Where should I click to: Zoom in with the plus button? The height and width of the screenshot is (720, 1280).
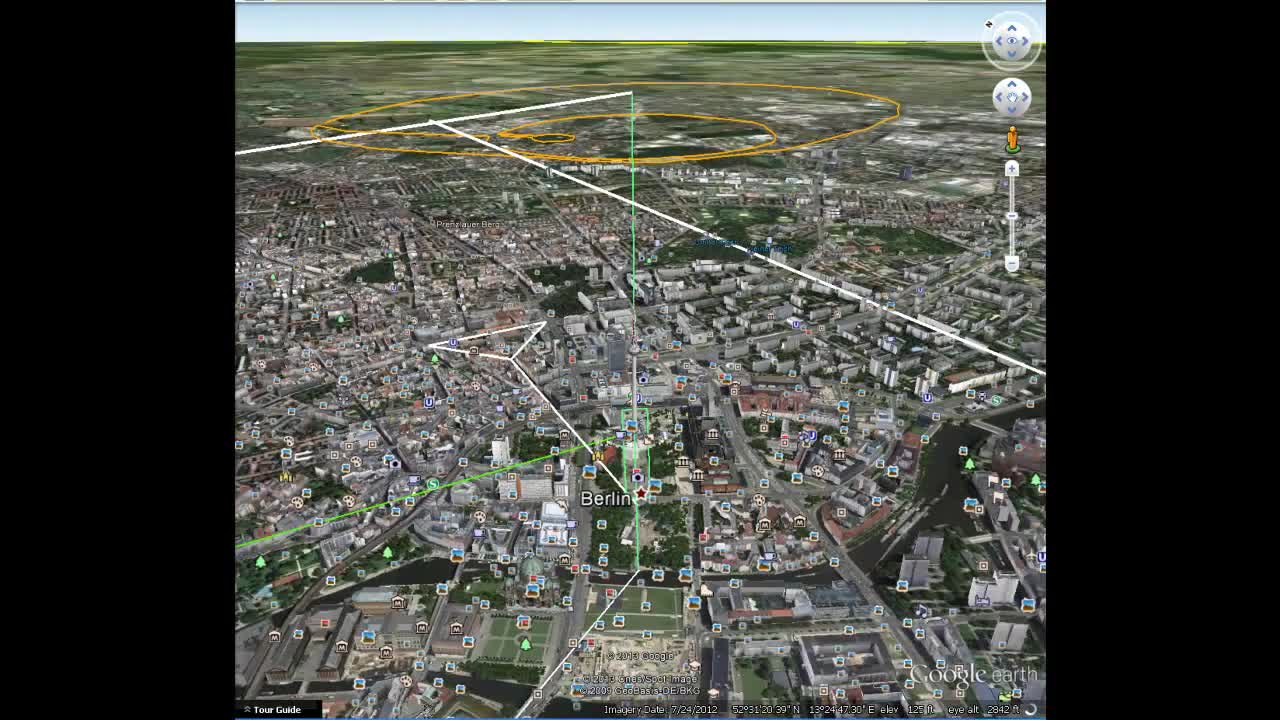1012,169
